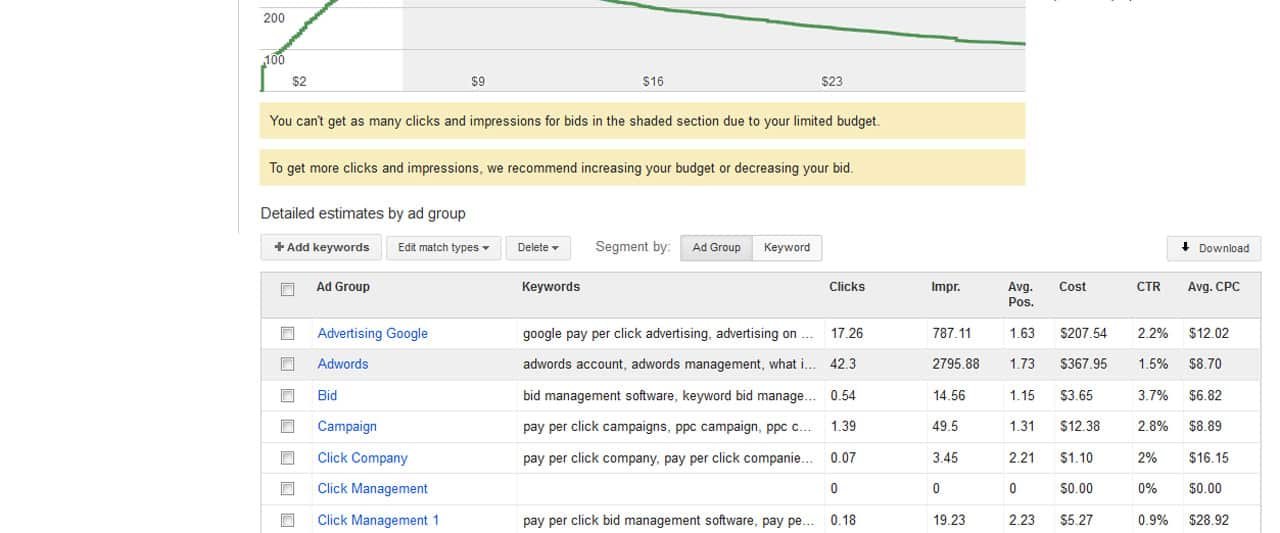This screenshot has height=533, width=1280.
Task: Open the Click Company ad group
Action: pyautogui.click(x=362, y=458)
